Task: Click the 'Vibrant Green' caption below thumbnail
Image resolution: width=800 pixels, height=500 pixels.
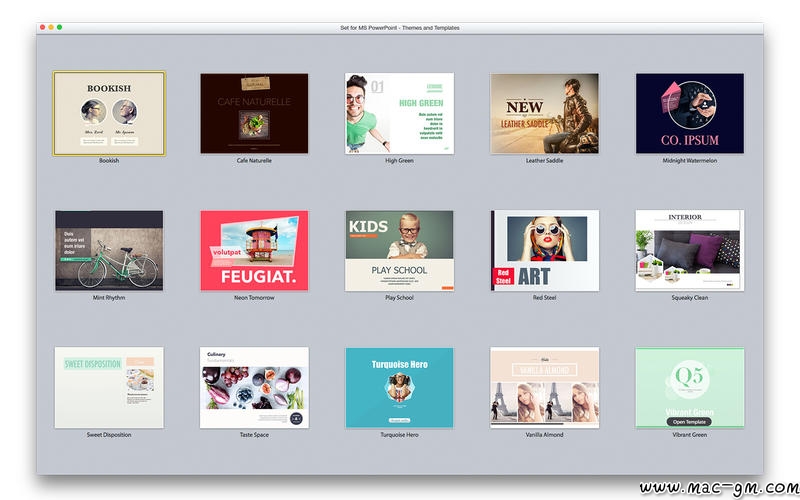Action: [690, 435]
